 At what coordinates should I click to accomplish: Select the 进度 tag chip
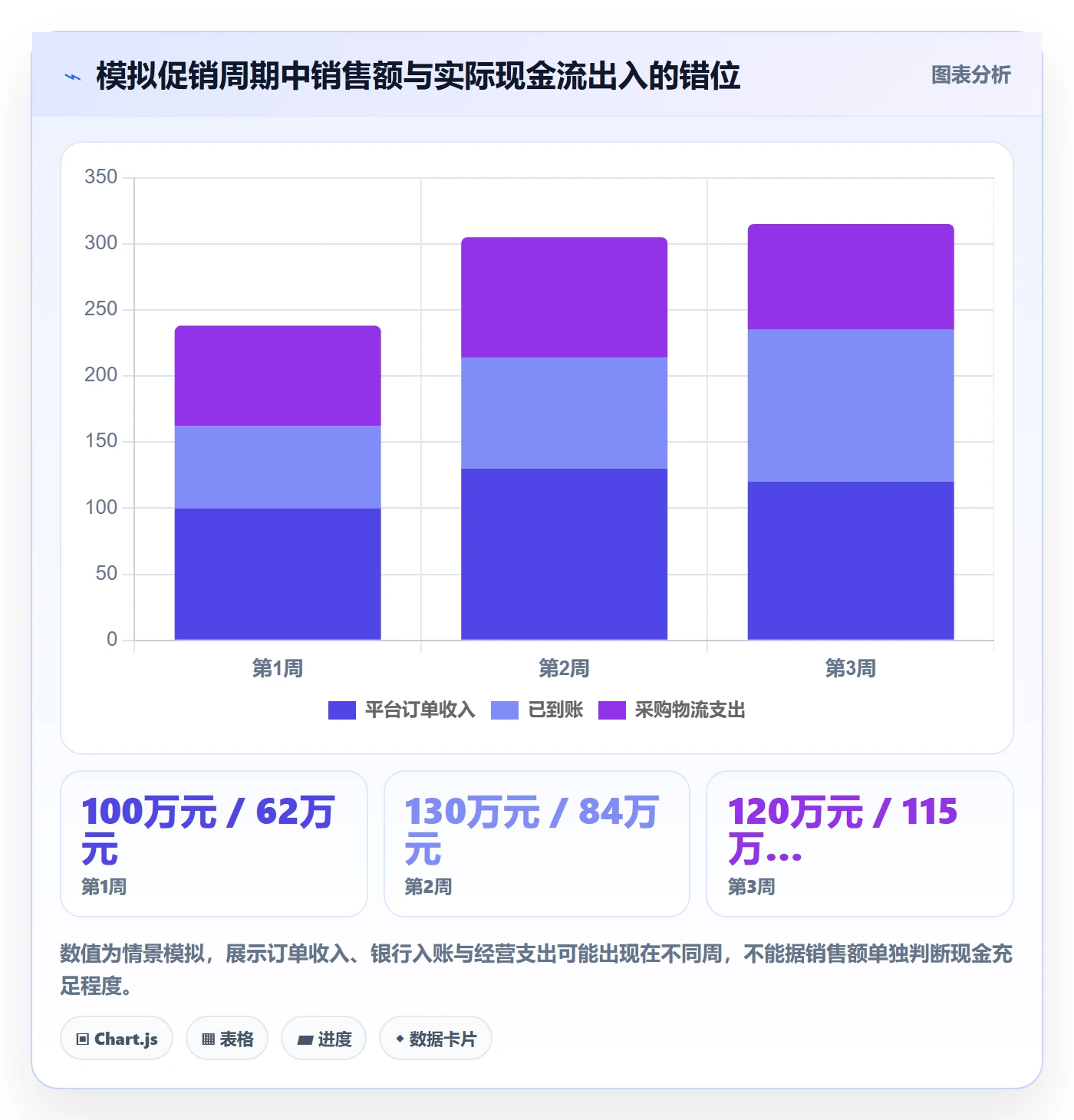click(x=324, y=1039)
